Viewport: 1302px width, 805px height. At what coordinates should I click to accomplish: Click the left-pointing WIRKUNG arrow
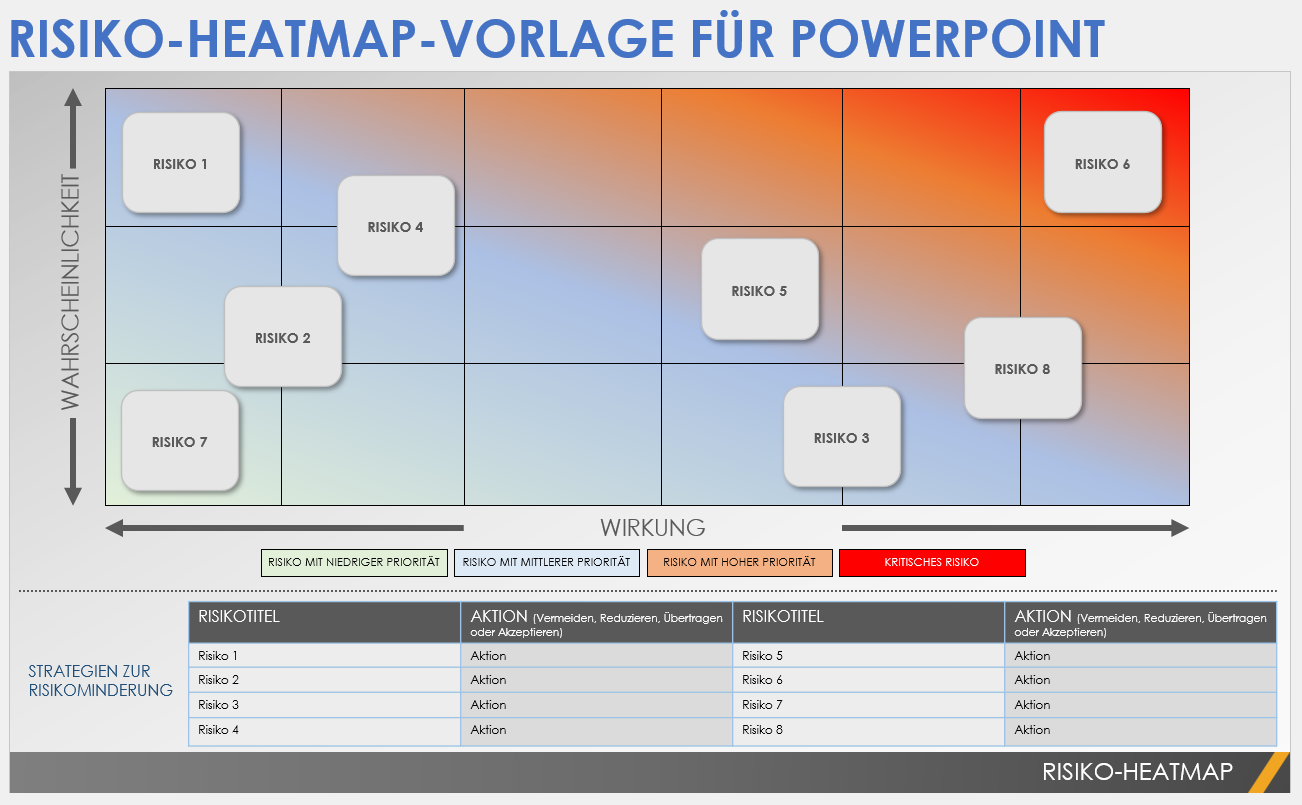pyautogui.click(x=285, y=528)
